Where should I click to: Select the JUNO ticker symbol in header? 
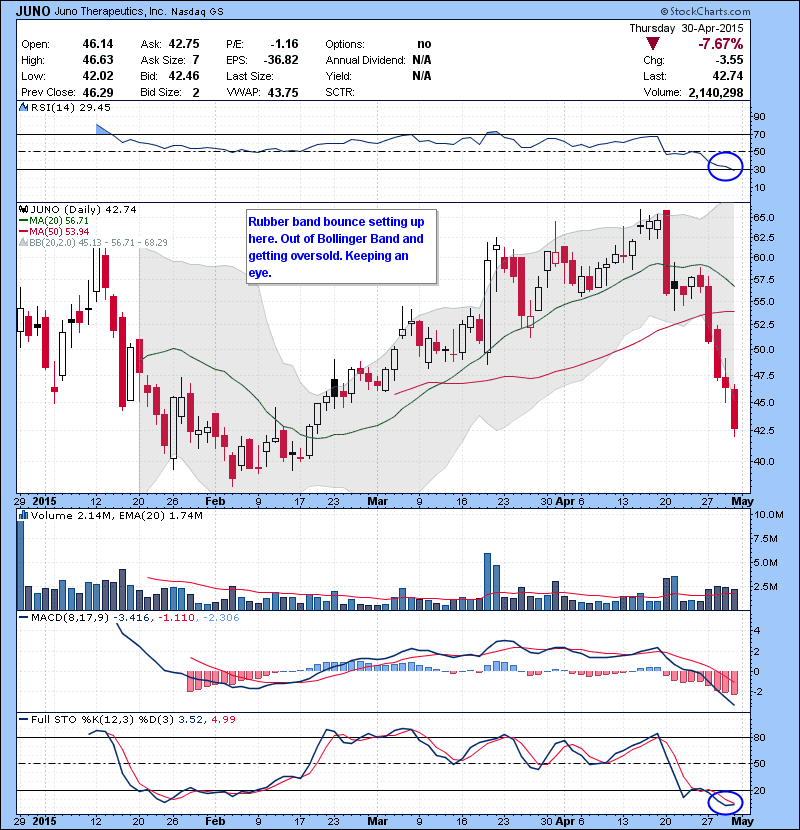click(33, 11)
